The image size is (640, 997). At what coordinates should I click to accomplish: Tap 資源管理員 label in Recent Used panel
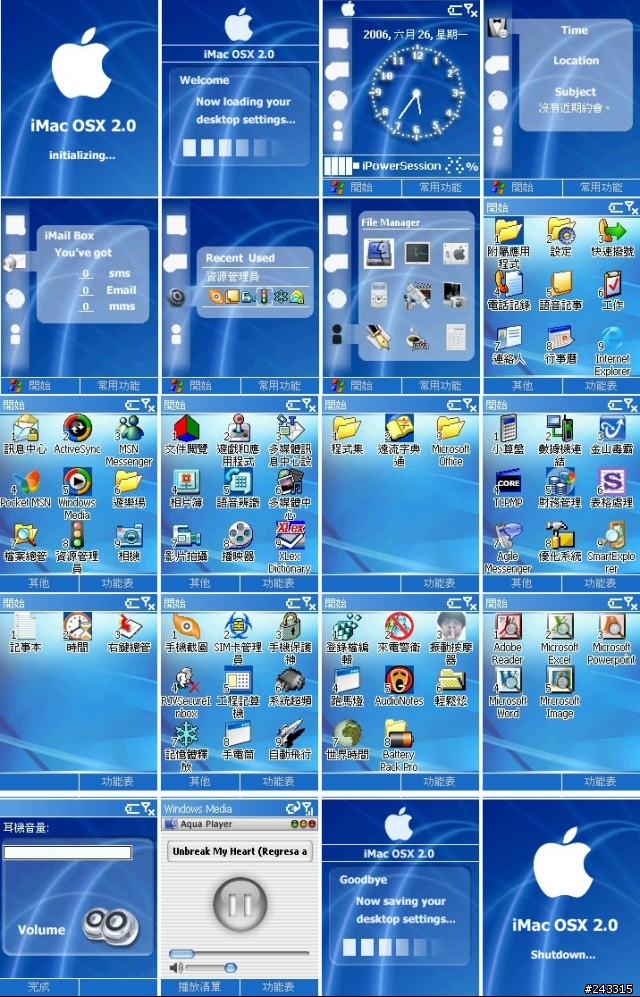coord(232,277)
